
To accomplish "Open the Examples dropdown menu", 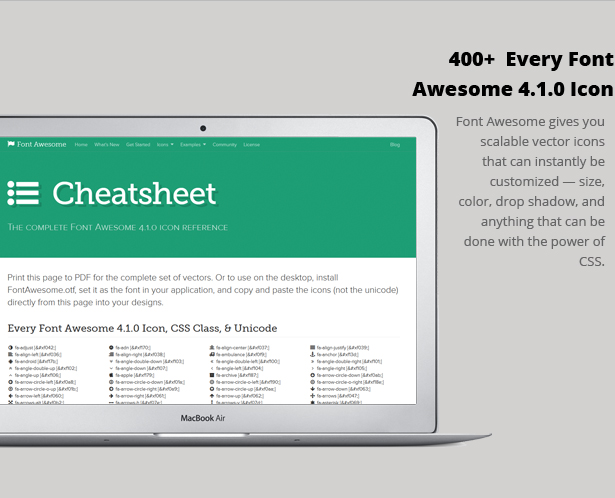I will (192, 144).
